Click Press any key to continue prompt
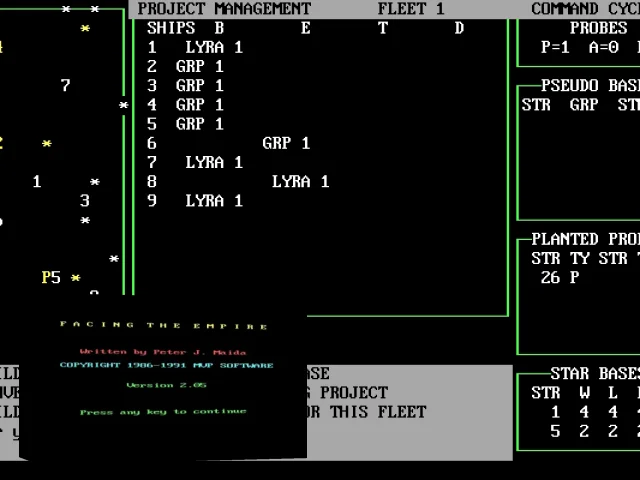The width and height of the screenshot is (640, 480). pos(163,411)
